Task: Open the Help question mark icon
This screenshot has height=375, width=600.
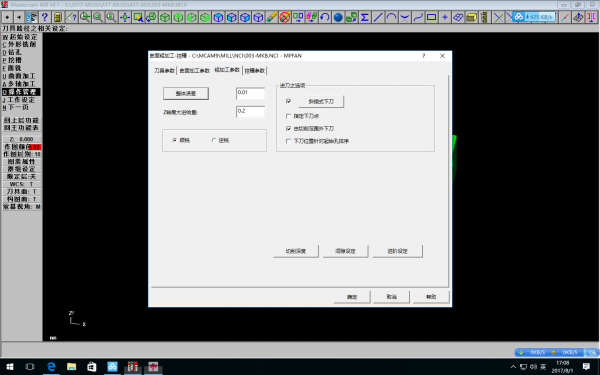Action: 44,17
